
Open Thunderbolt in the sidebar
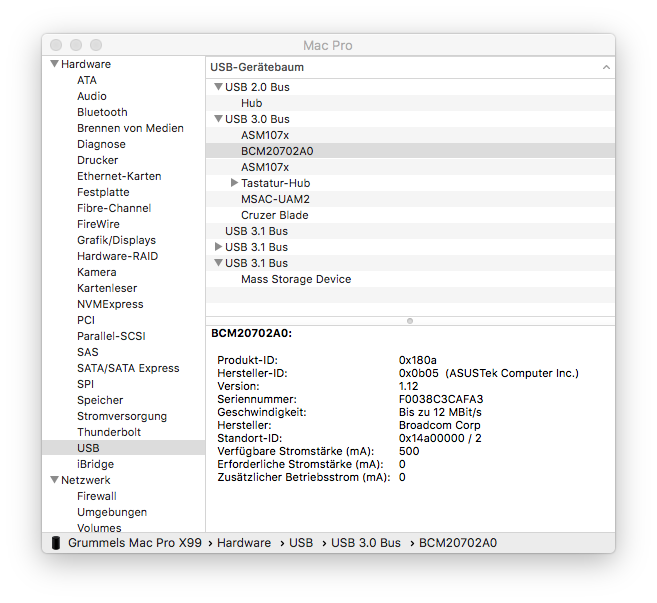pos(109,432)
